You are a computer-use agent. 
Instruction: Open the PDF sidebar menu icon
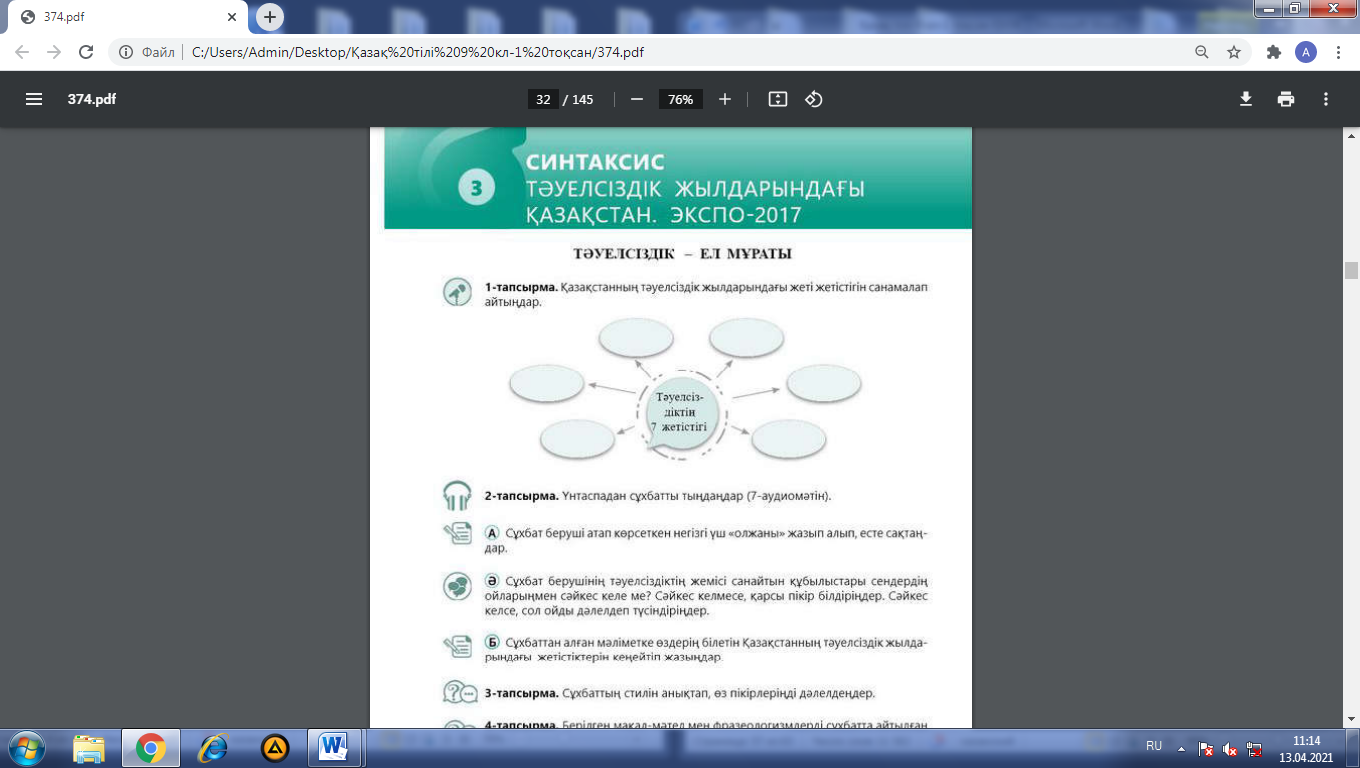coord(34,99)
